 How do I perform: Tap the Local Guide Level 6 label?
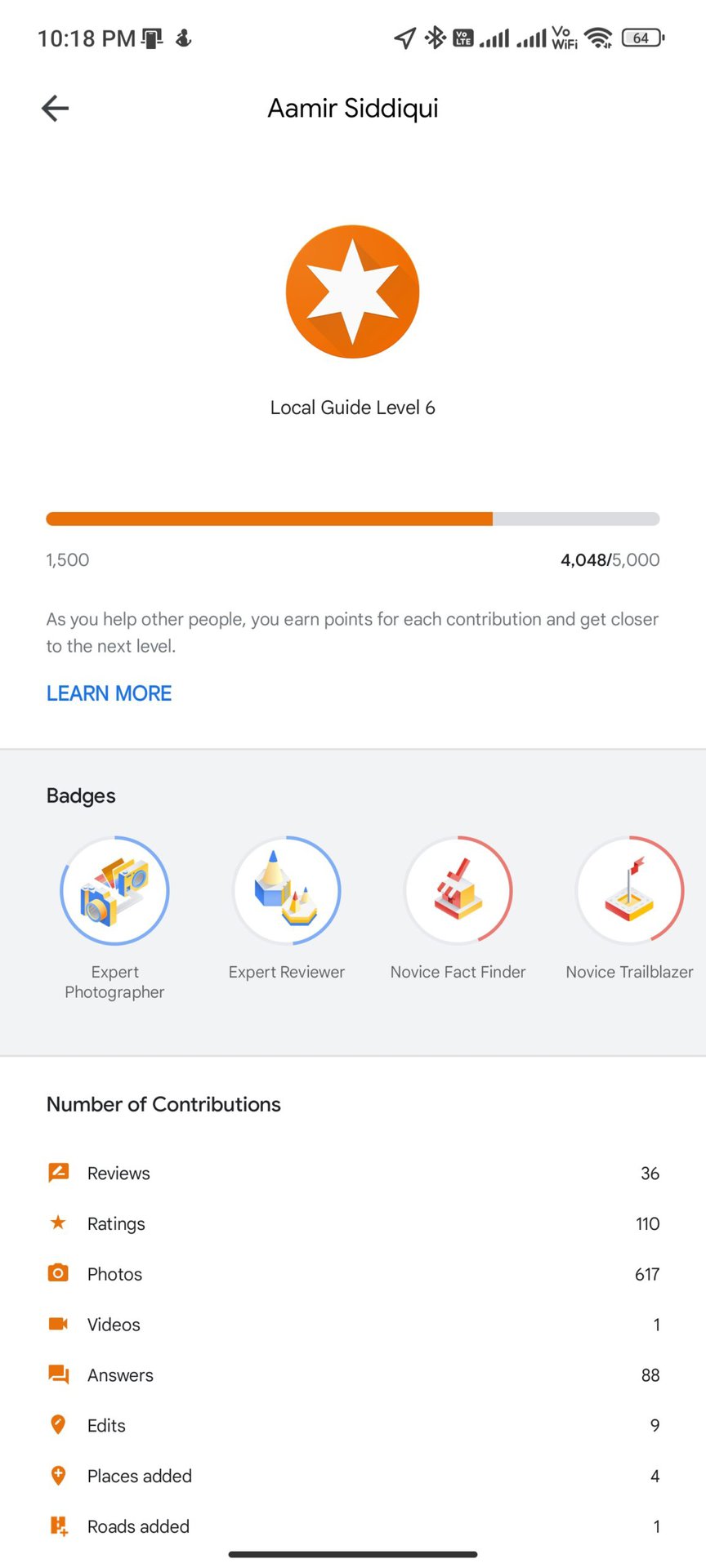(x=352, y=408)
